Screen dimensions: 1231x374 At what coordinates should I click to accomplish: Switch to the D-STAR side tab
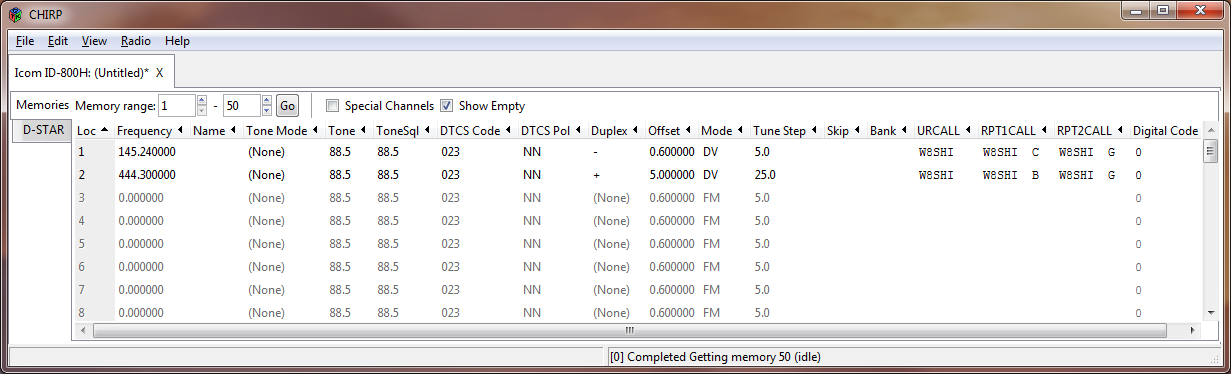(42, 130)
